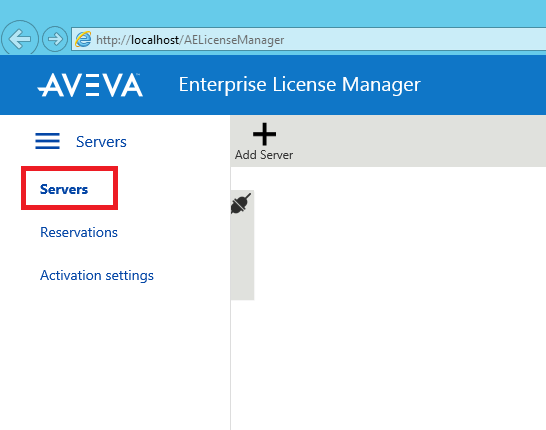Click the word localhost in the URL
The width and height of the screenshot is (546, 430).
click(155, 40)
